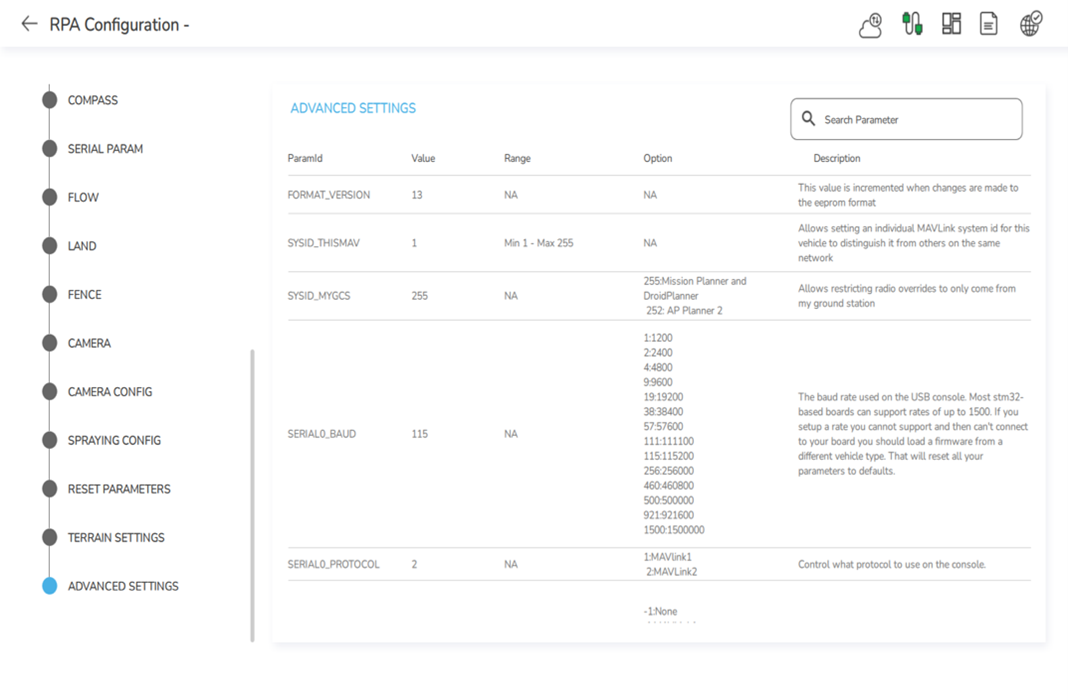This screenshot has width=1068, height=700.
Task: View logs via the document icon
Action: (989, 23)
